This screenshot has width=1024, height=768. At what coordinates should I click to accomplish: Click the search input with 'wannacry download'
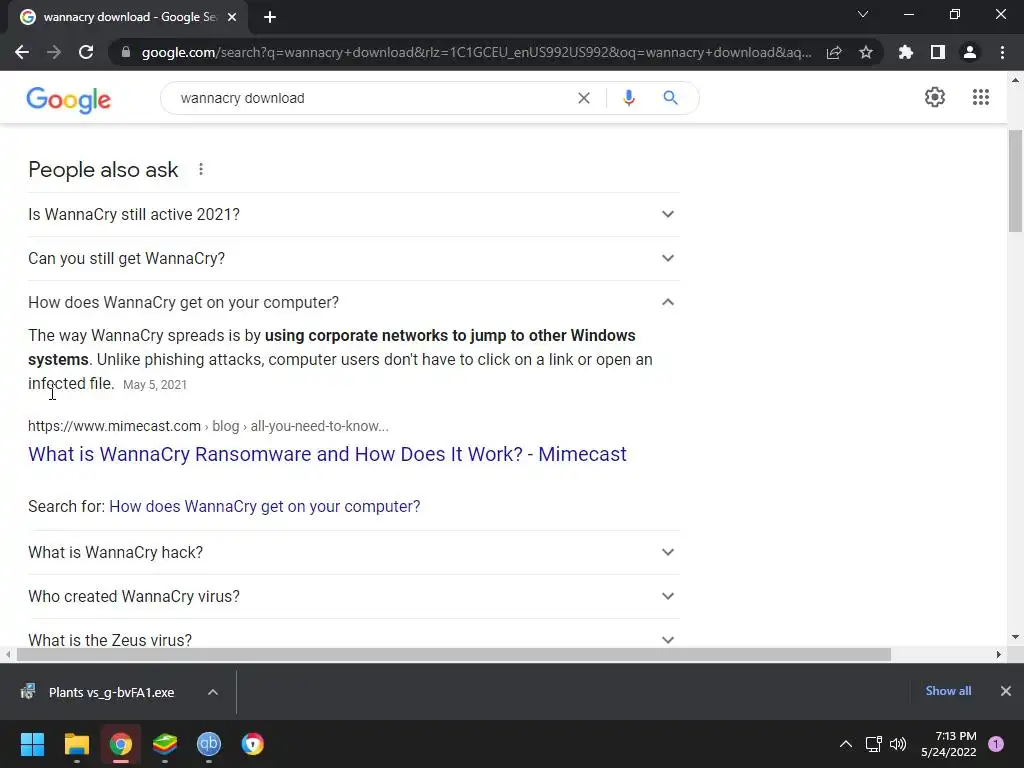[x=372, y=98]
